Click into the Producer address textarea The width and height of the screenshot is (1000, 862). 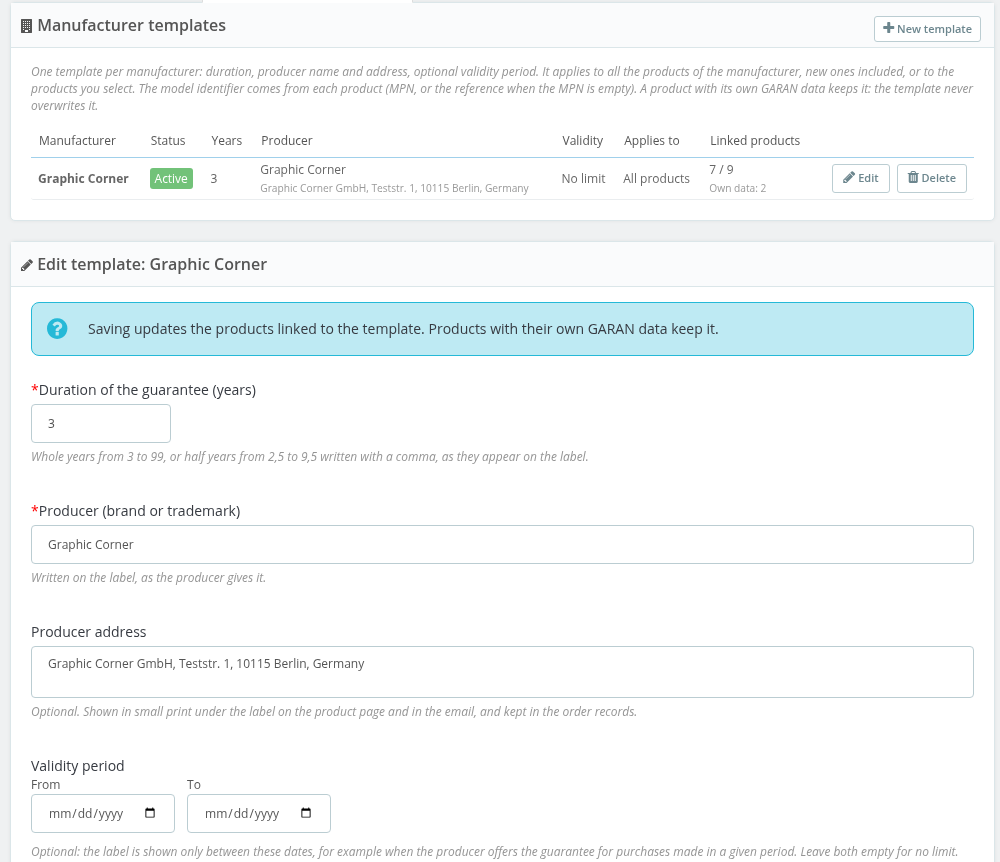[502, 672]
